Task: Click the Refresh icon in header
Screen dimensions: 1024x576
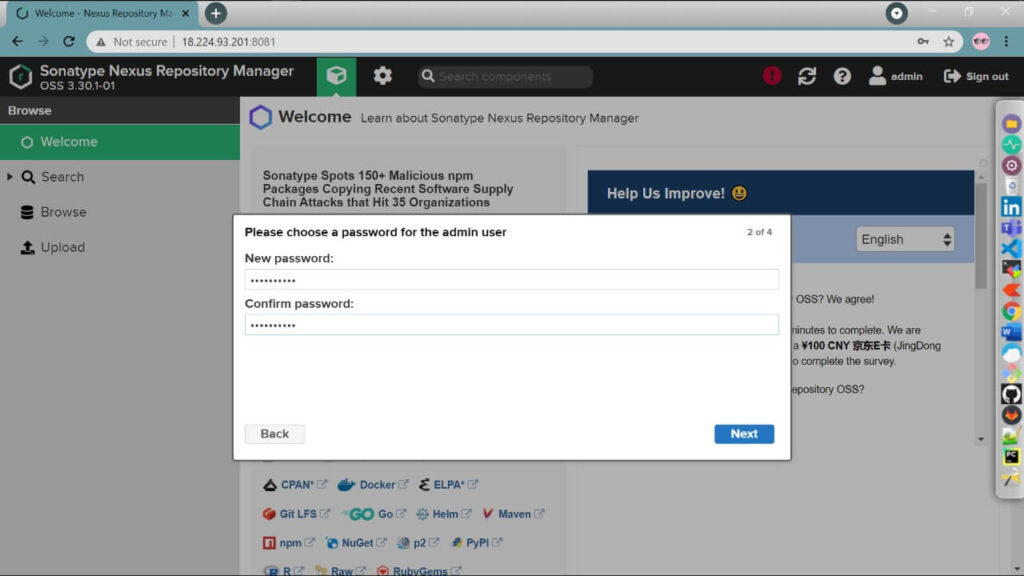Action: point(807,76)
